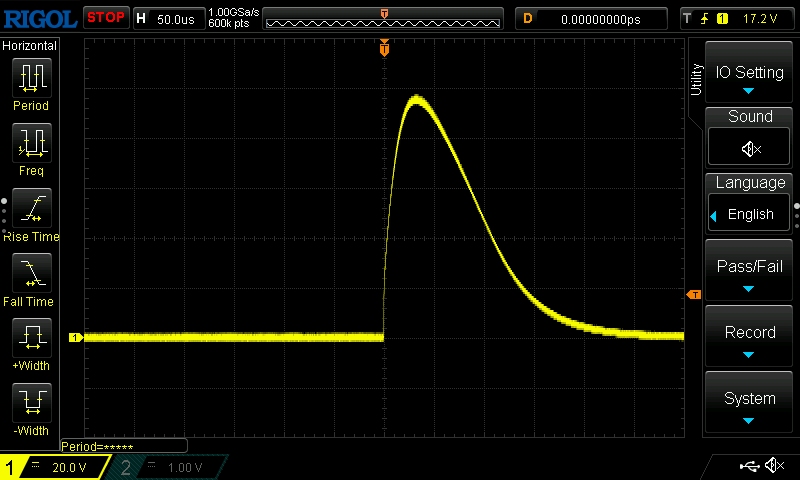Click the muted speaker icon under Sound
This screenshot has width=800, height=480.
pos(750,148)
